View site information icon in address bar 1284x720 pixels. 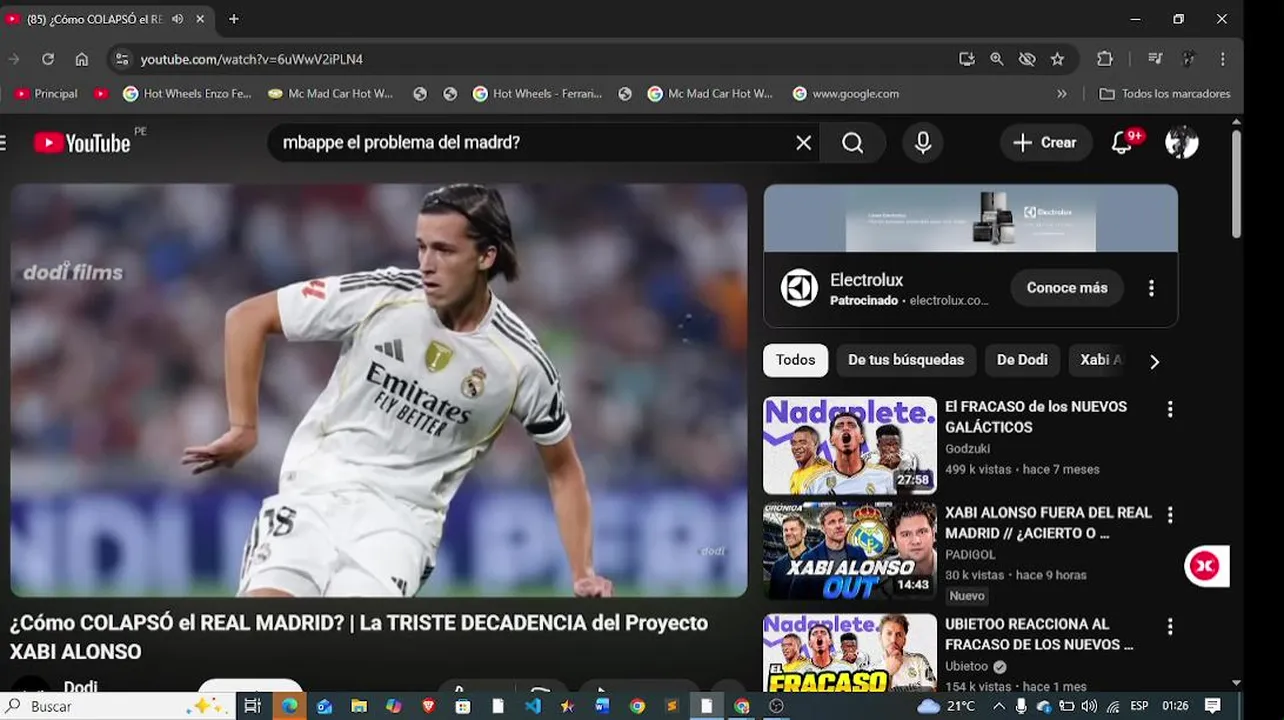tap(122, 59)
